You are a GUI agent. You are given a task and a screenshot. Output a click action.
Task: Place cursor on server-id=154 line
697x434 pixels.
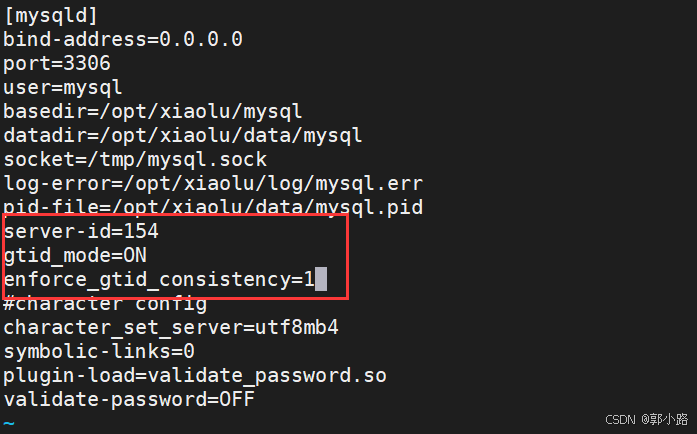pos(81,231)
